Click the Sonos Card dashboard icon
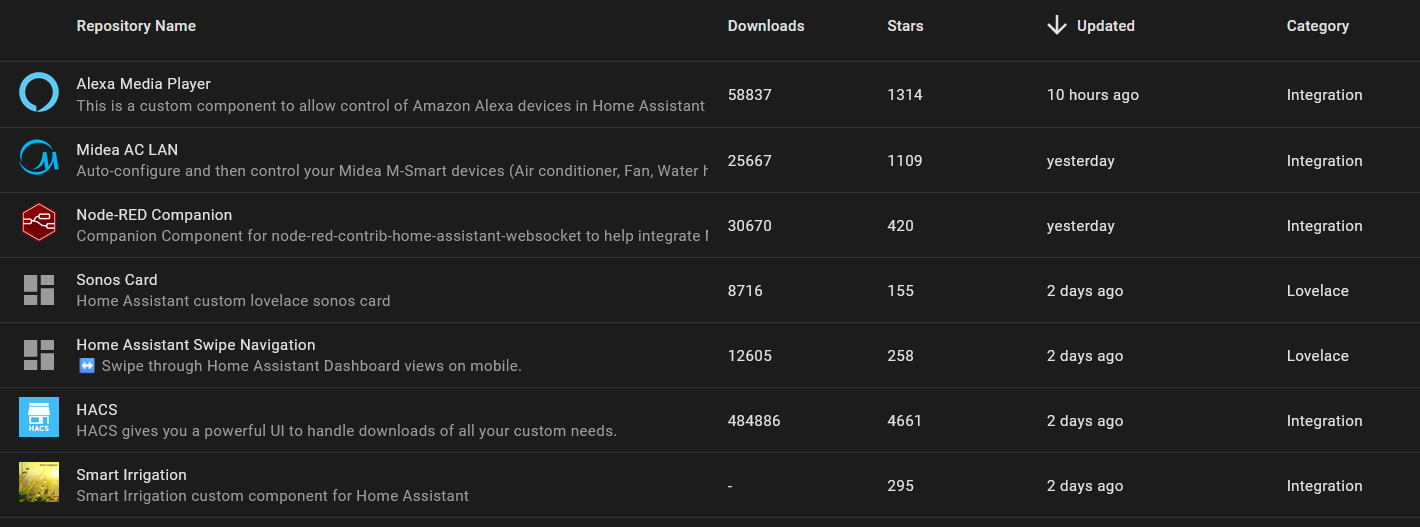Image resolution: width=1420 pixels, height=527 pixels. (x=39, y=290)
